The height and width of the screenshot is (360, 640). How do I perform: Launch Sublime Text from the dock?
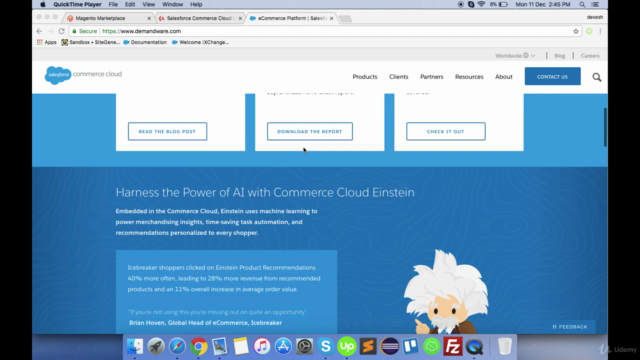tap(368, 346)
